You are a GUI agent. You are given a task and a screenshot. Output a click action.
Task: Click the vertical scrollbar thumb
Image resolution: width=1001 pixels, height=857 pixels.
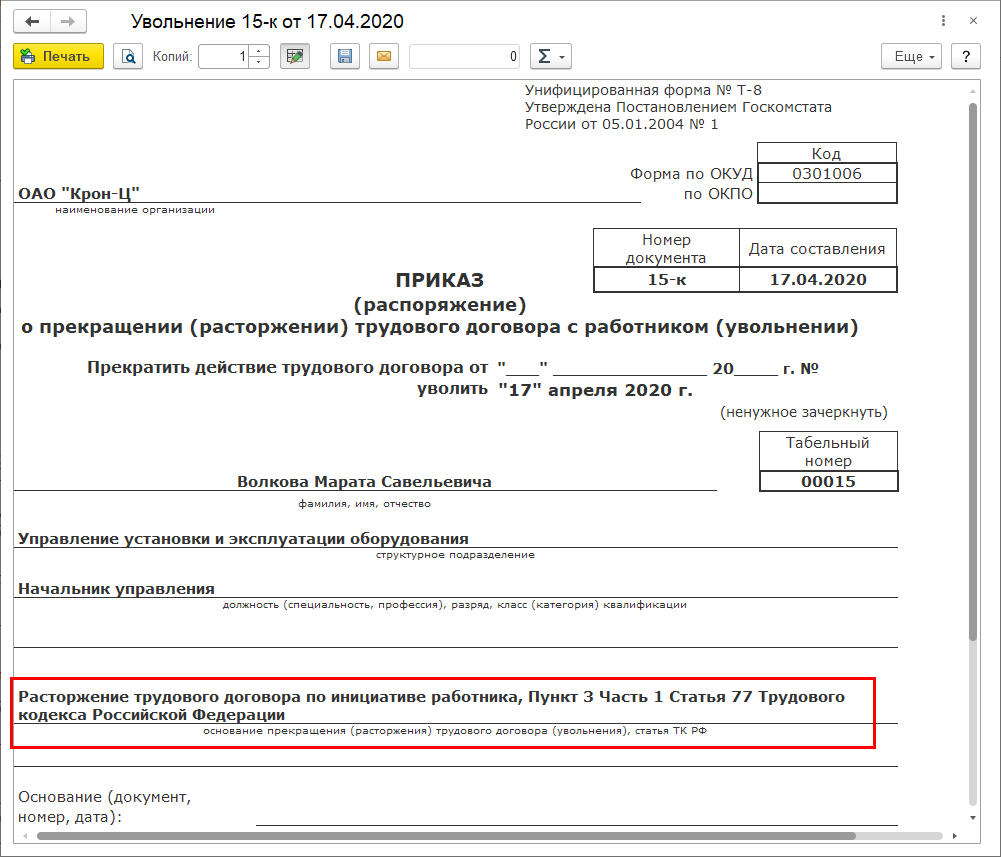point(973,372)
